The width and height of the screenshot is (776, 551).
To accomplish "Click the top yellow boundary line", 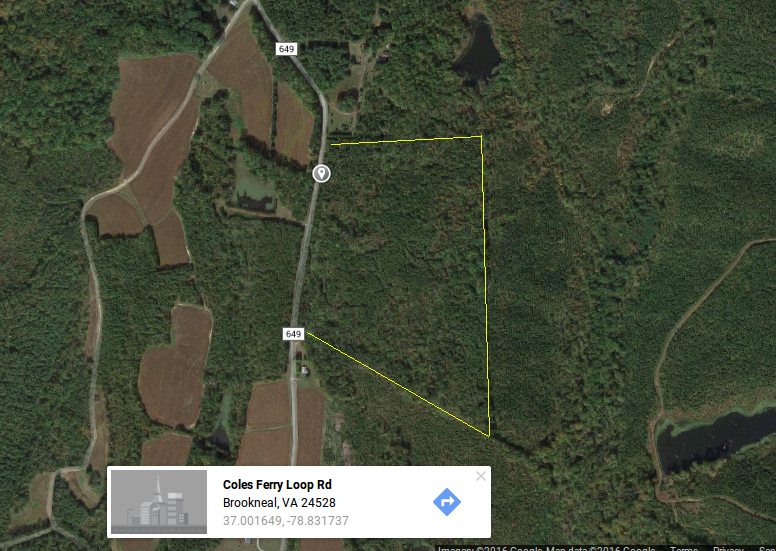I will pyautogui.click(x=406, y=140).
